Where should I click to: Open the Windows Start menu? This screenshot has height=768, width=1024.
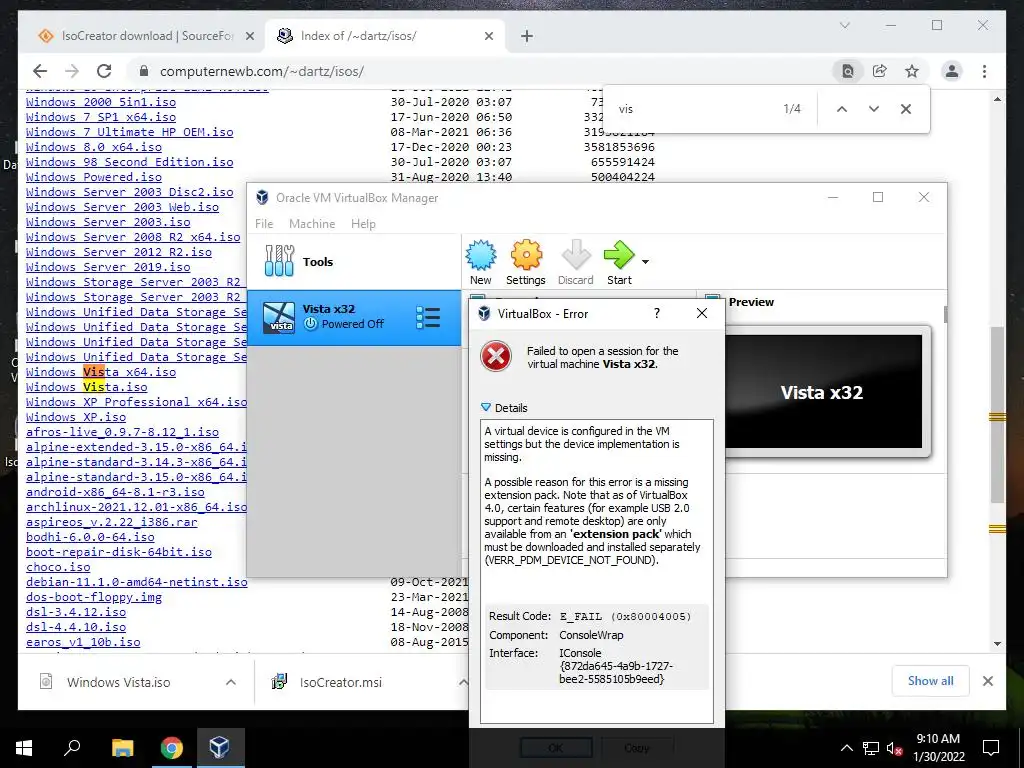tap(24, 748)
